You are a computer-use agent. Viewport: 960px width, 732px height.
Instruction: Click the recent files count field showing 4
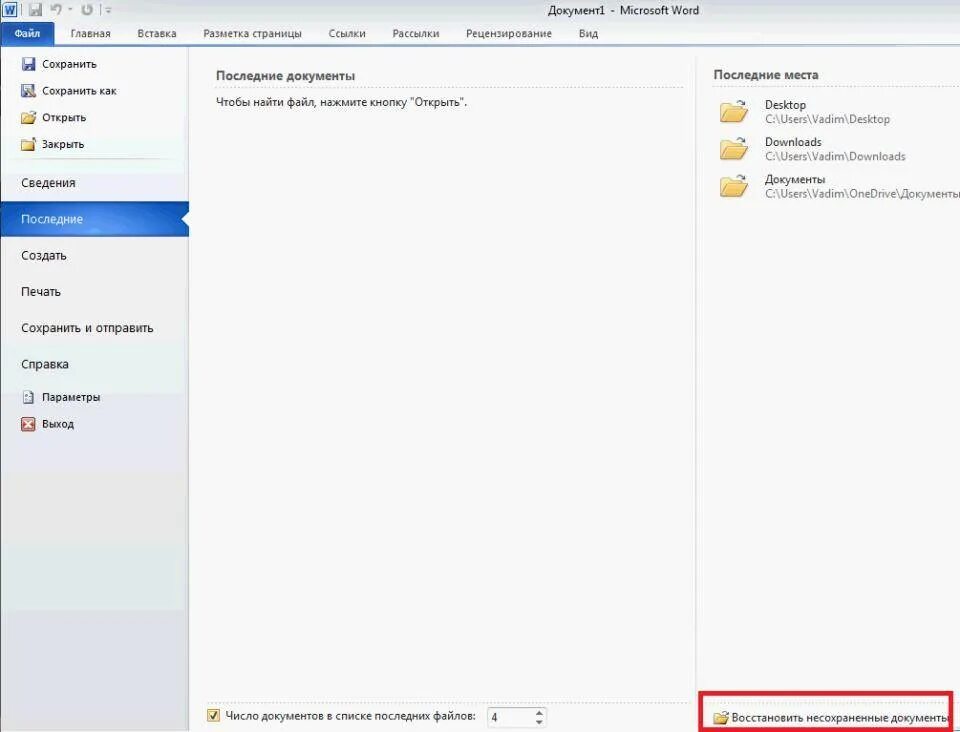point(511,717)
